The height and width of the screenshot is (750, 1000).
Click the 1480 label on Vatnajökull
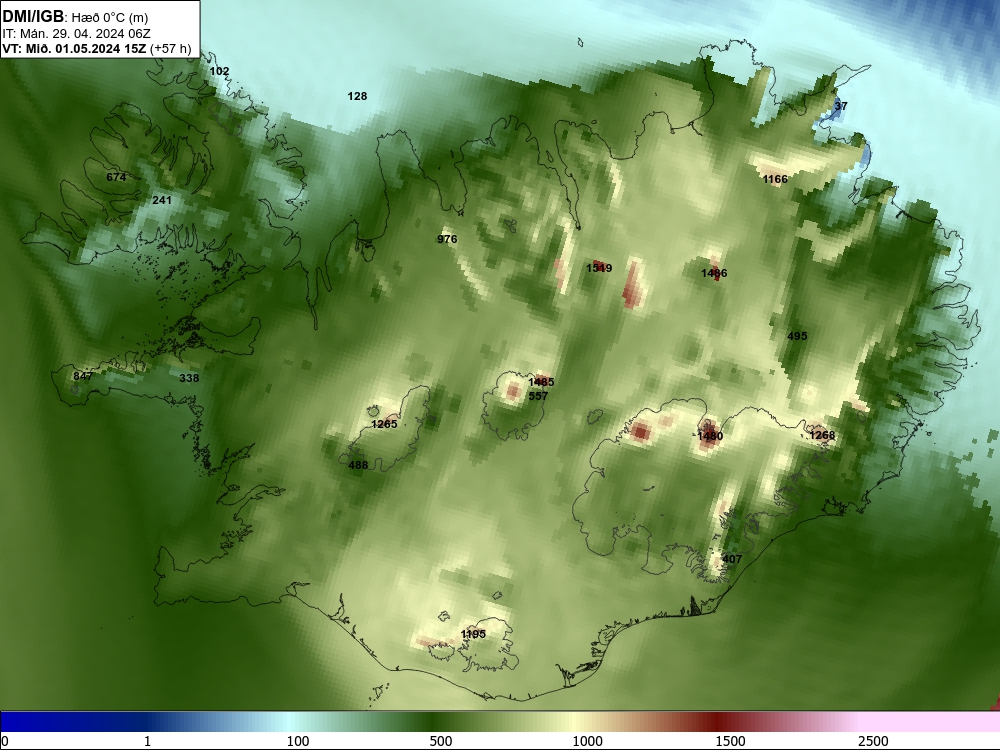click(710, 436)
